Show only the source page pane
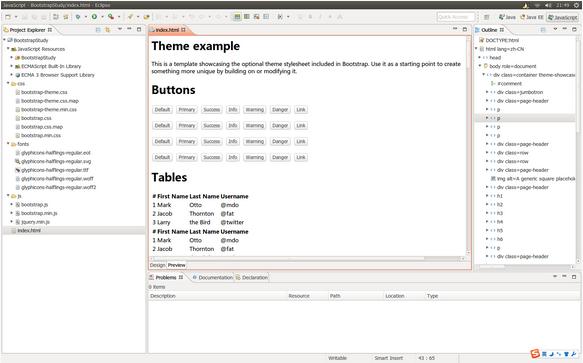Viewport: 583px width, 363px height. 266,17
